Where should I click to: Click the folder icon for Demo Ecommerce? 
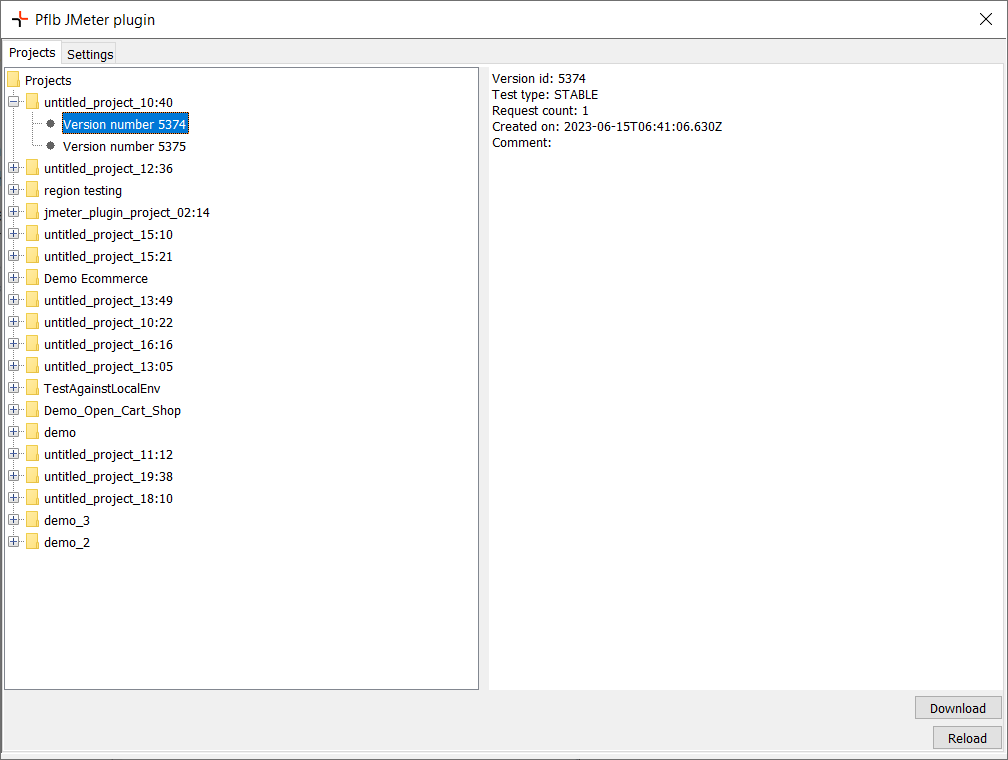(31, 278)
